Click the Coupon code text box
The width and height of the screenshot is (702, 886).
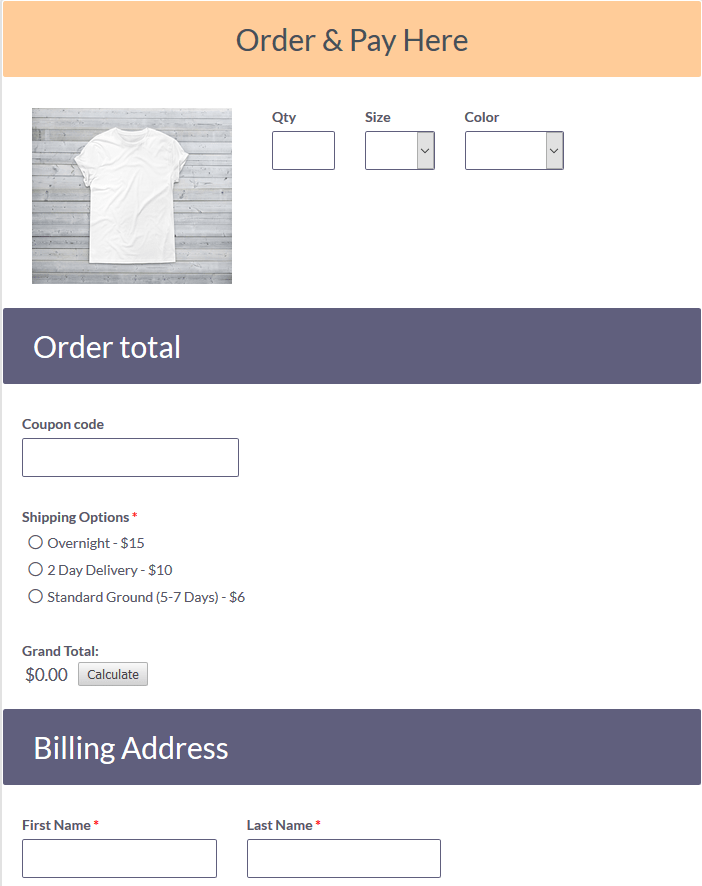coord(130,457)
